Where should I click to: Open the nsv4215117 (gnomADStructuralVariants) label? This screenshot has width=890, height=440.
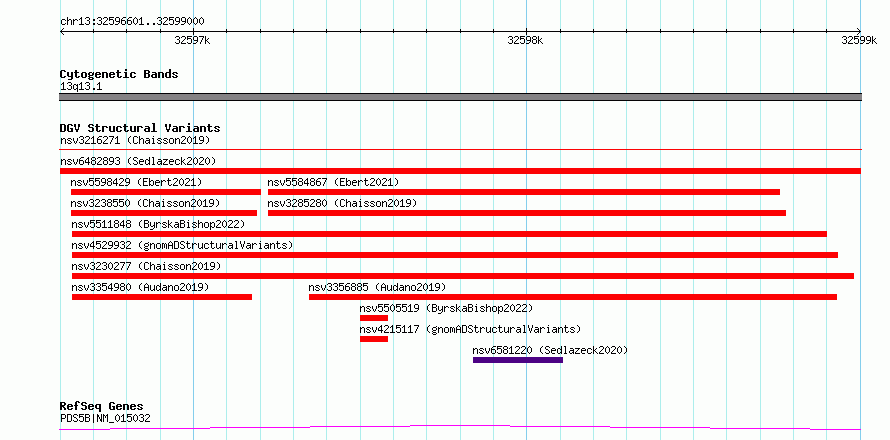pos(471,329)
